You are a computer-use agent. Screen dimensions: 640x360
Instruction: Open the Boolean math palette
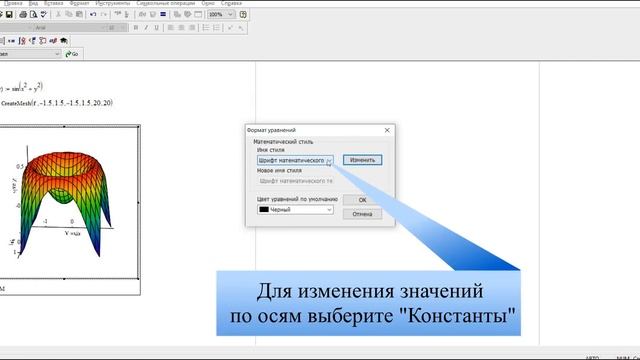(33, 41)
